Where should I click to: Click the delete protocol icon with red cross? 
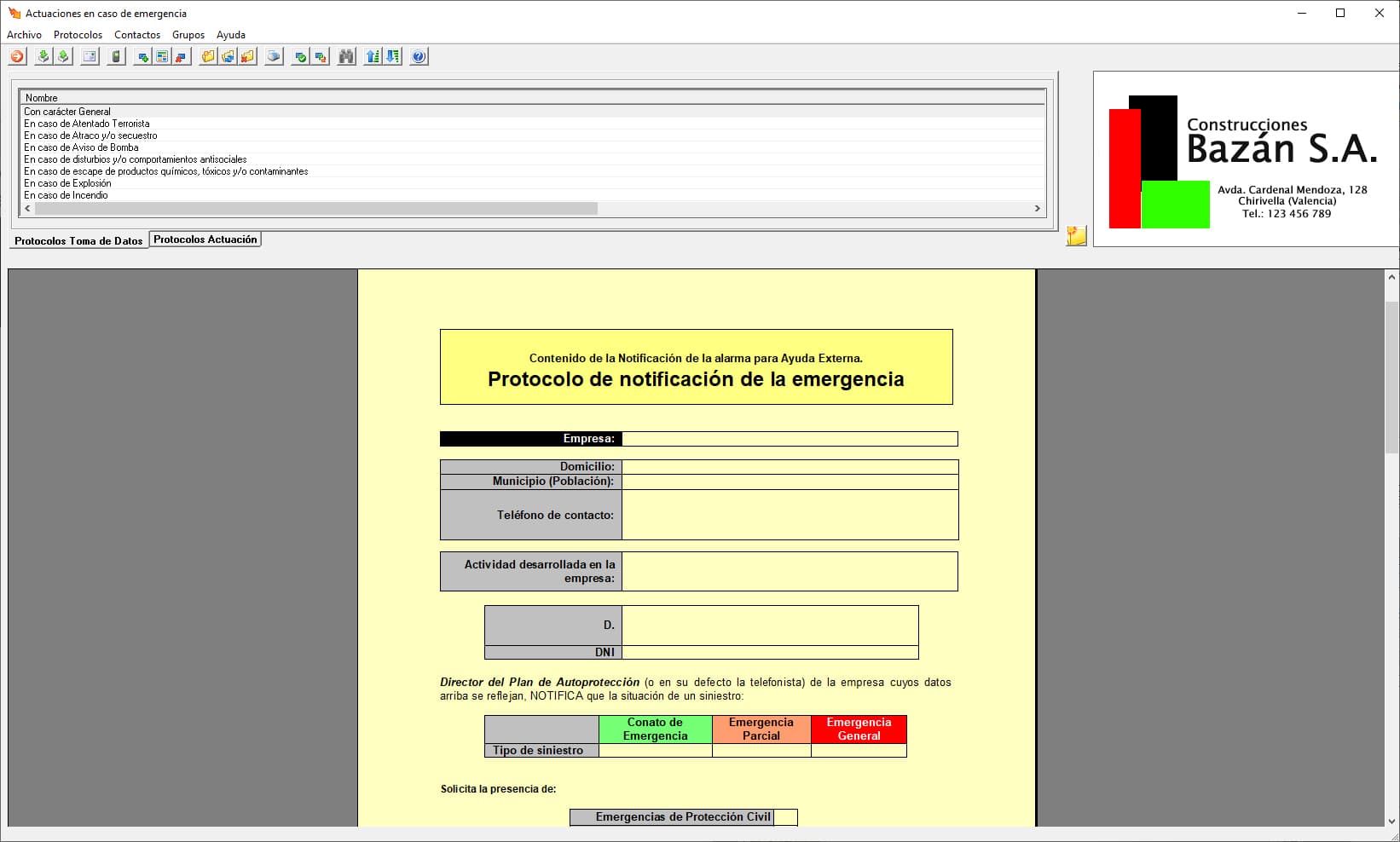point(181,57)
